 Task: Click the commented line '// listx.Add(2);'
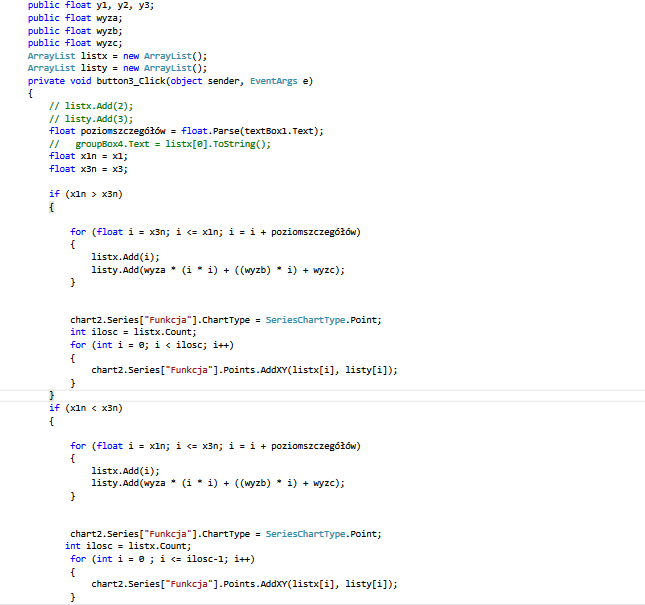click(91, 106)
